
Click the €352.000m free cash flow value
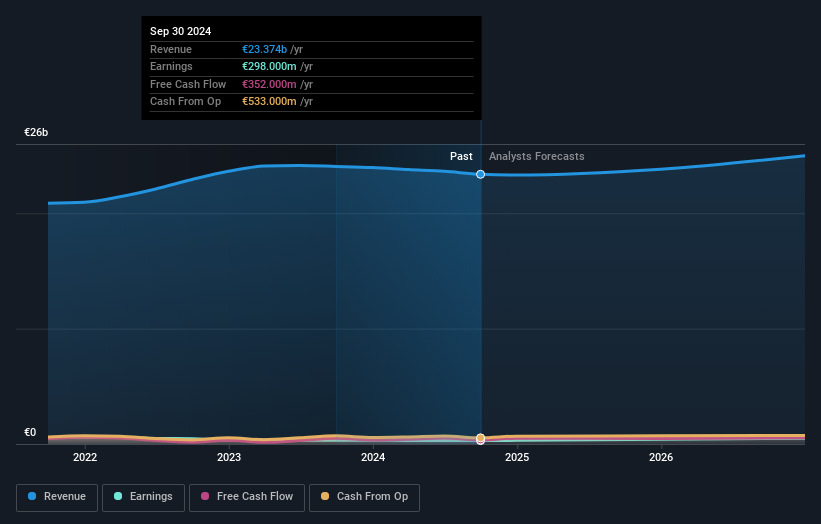269,84
